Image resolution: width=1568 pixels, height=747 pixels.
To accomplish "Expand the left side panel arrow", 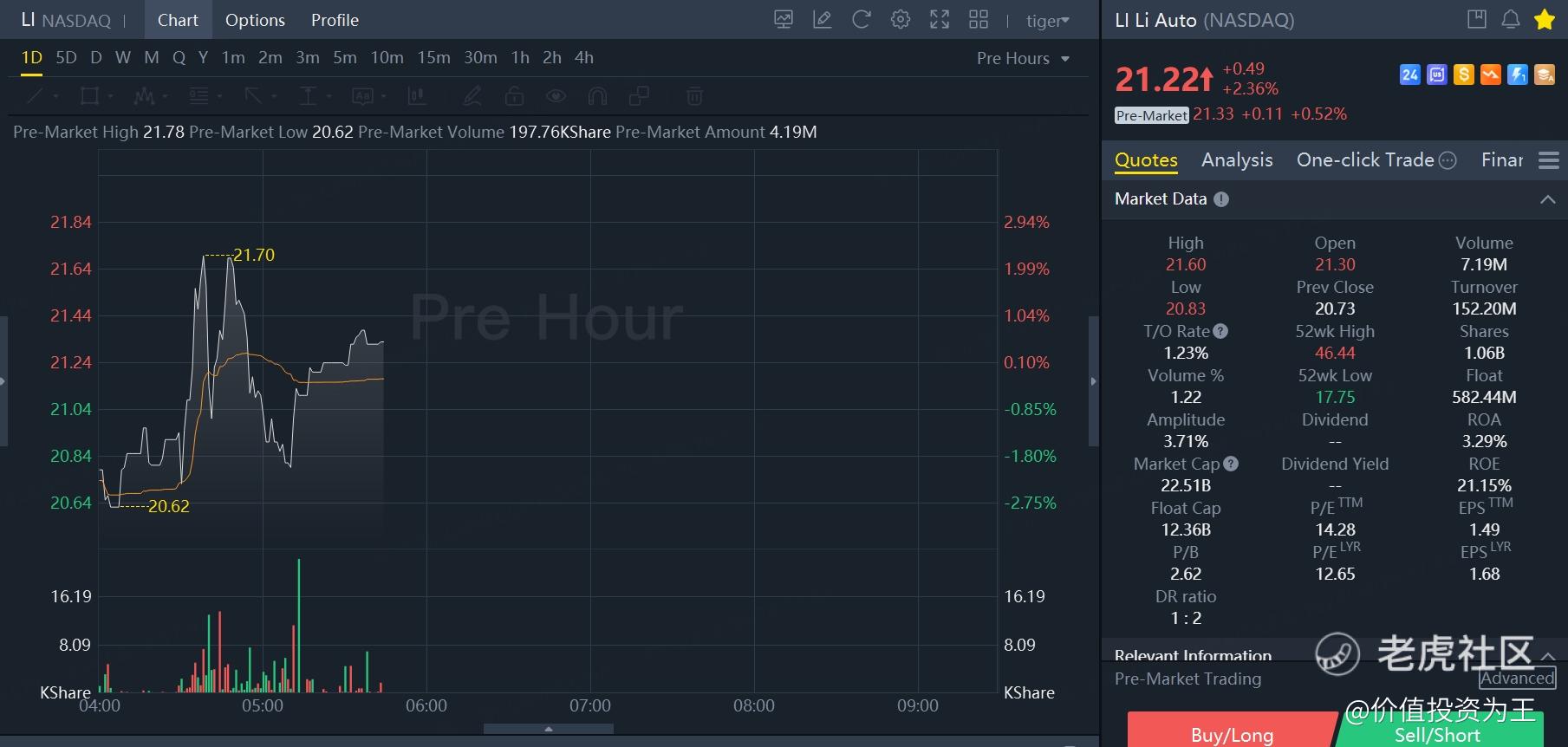I will pyautogui.click(x=3, y=381).
